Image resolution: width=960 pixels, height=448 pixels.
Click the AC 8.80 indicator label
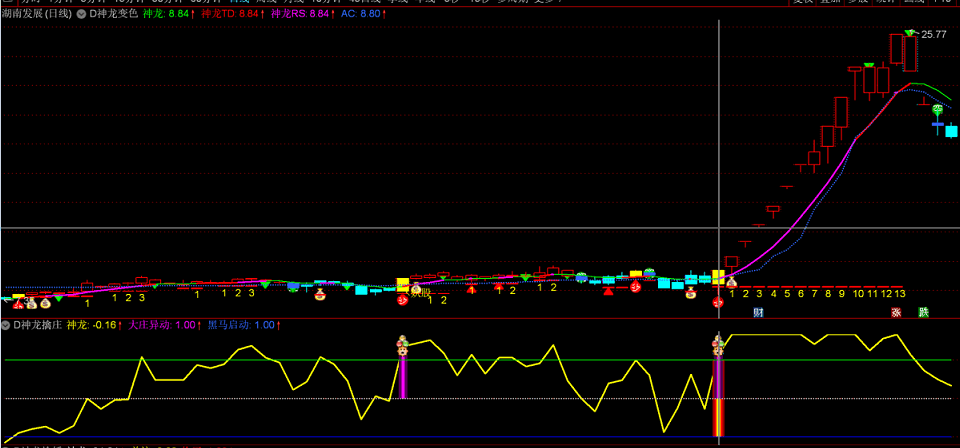tap(360, 16)
